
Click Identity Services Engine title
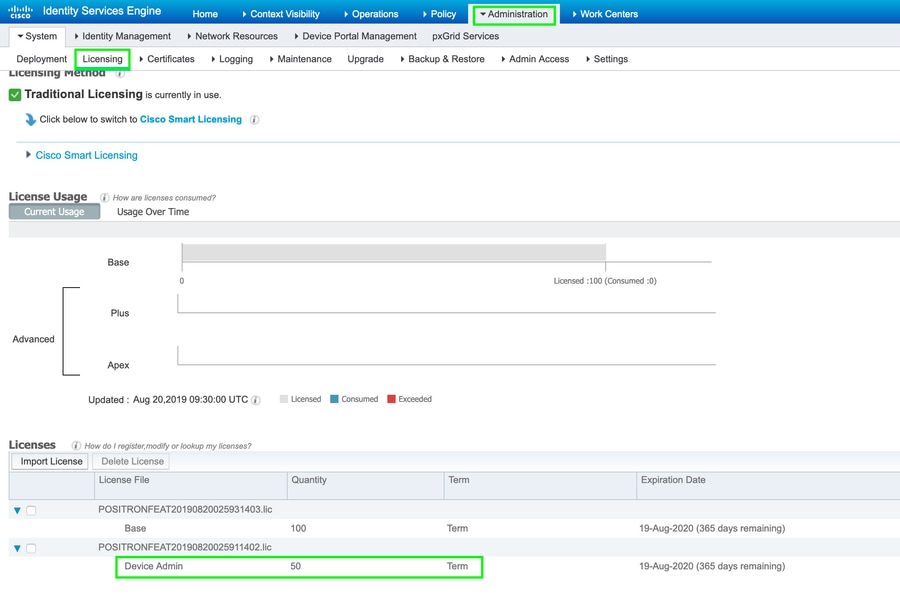[x=102, y=11]
